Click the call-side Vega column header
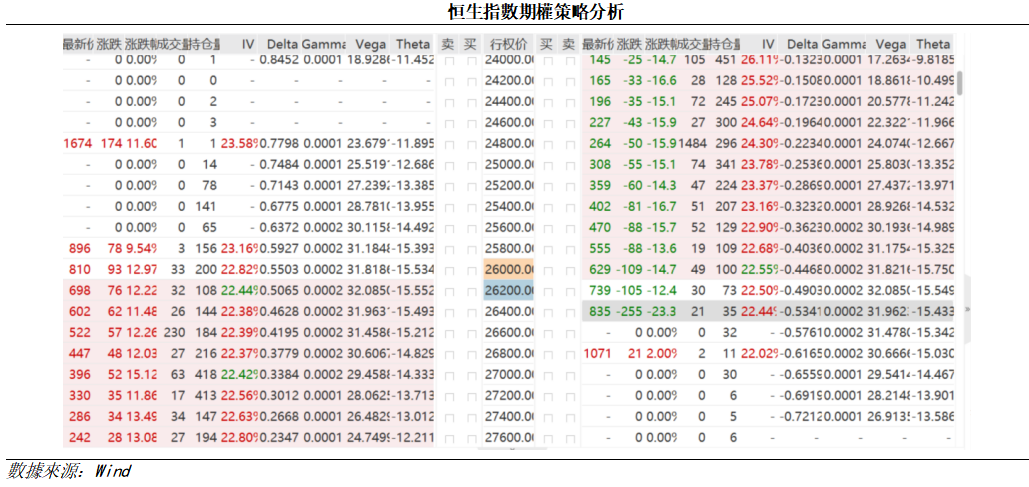 click(370, 44)
